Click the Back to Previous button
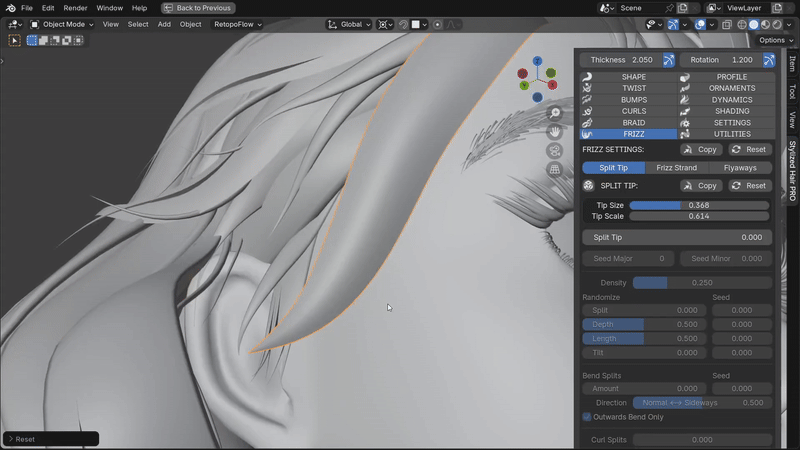The height and width of the screenshot is (450, 800). [x=197, y=8]
